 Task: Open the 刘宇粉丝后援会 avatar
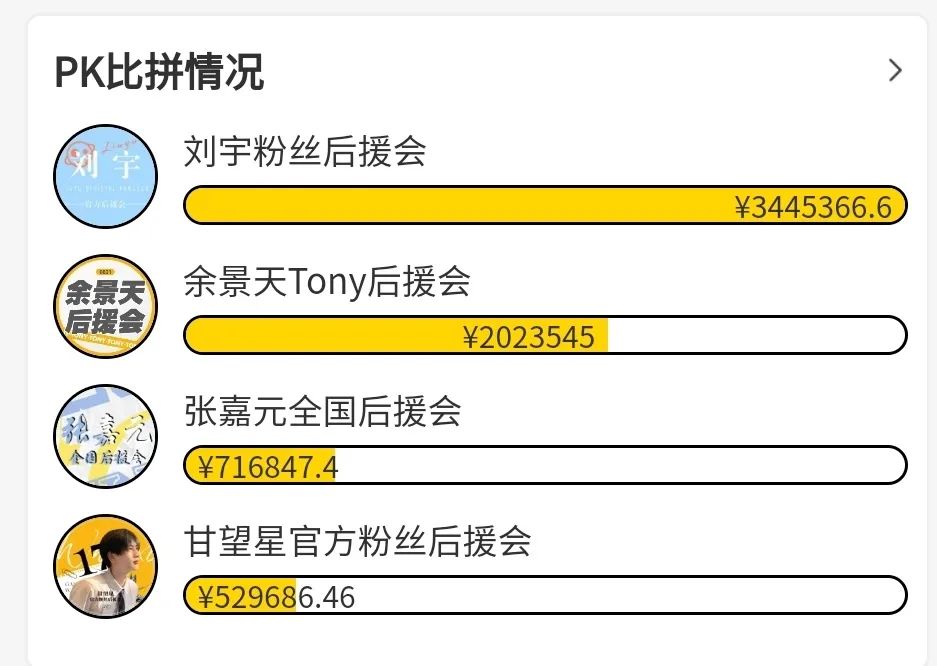[105, 176]
